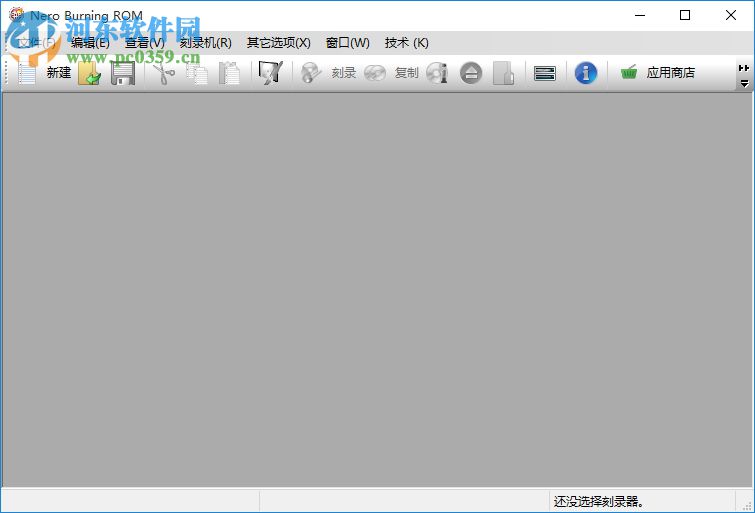Open the 其它选项(X) menu

tap(278, 43)
